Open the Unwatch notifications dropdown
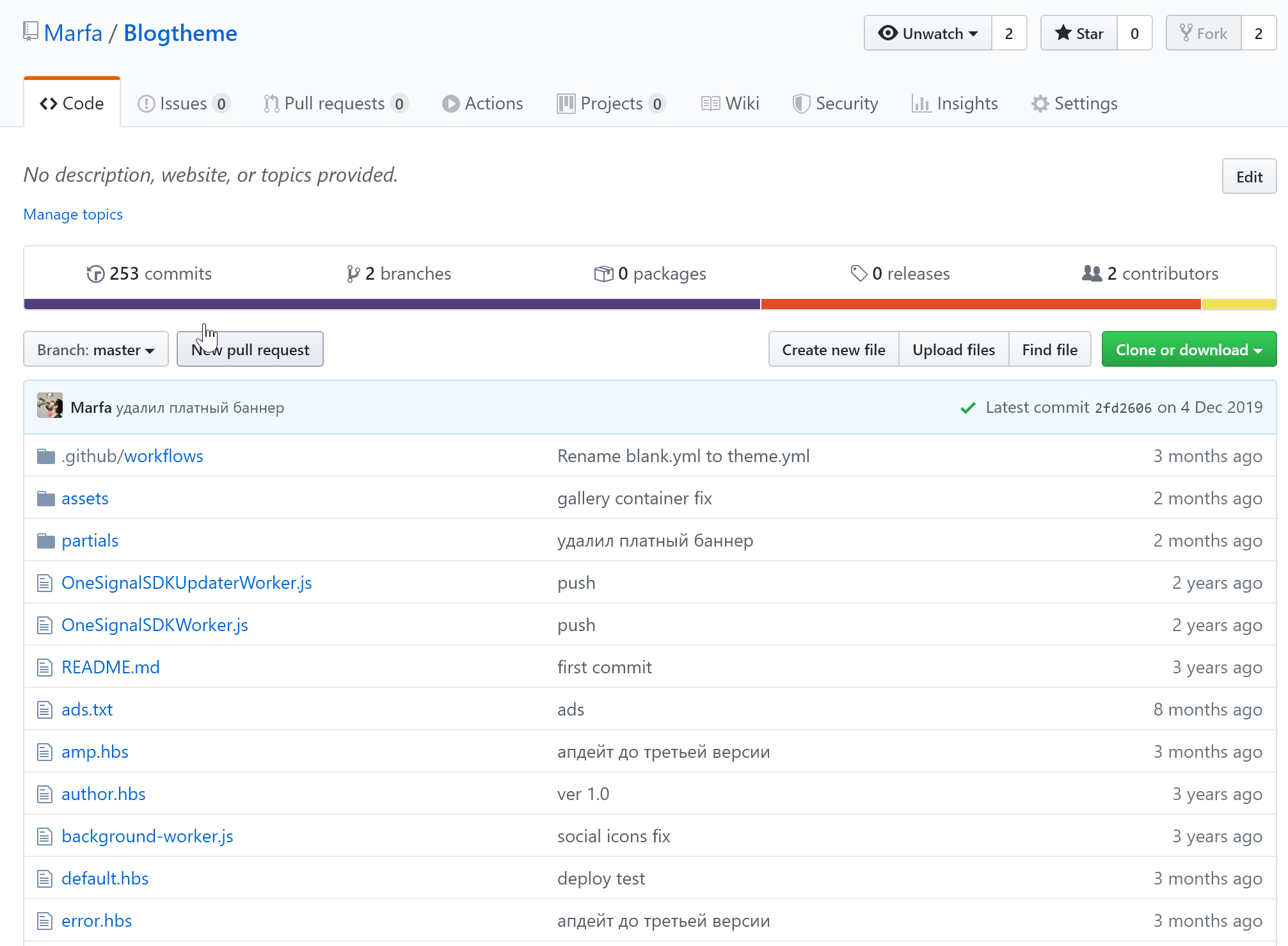This screenshot has width=1288, height=946. pyautogui.click(x=928, y=33)
